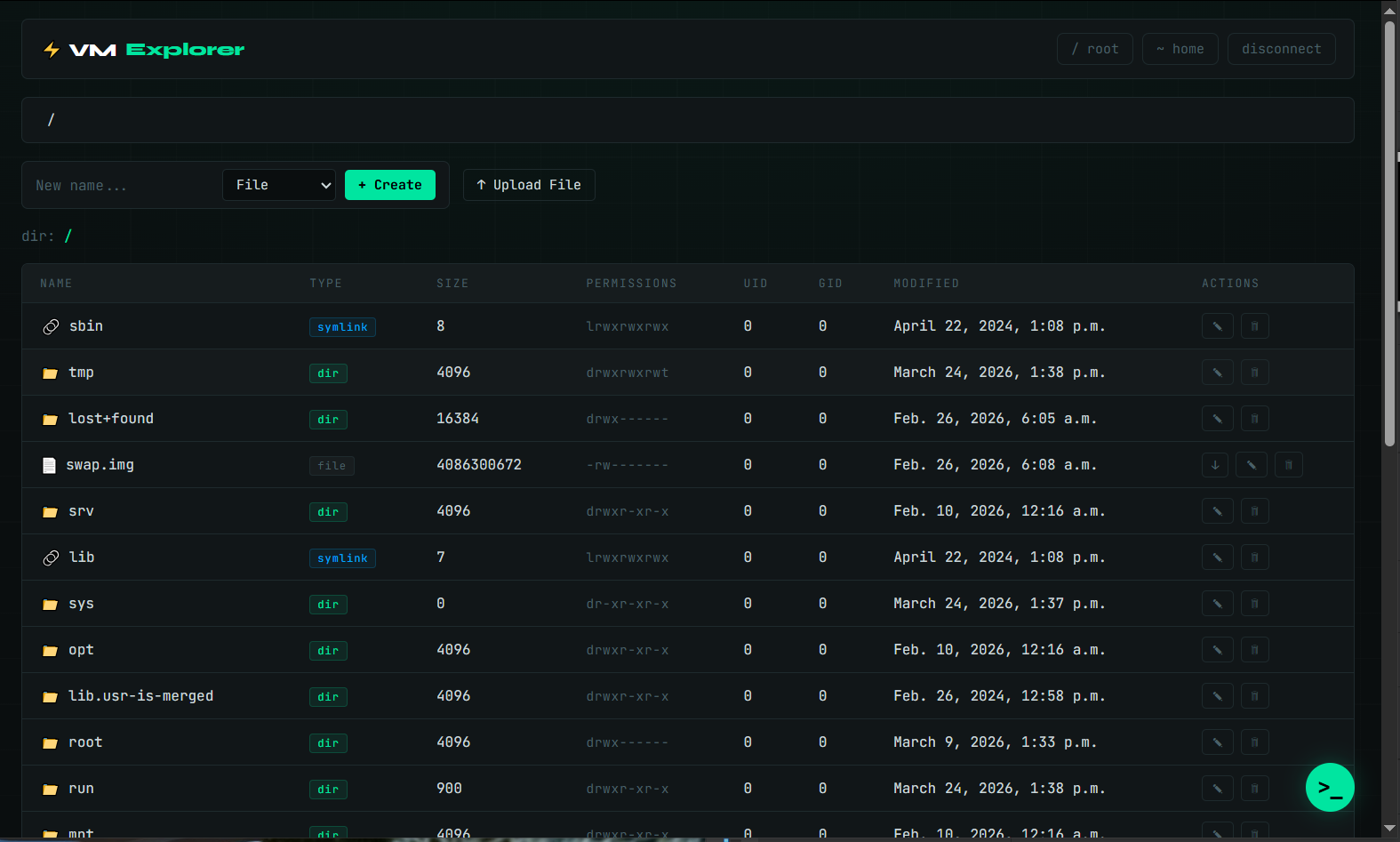Click the file type badge for swap.img

pyautogui.click(x=332, y=466)
